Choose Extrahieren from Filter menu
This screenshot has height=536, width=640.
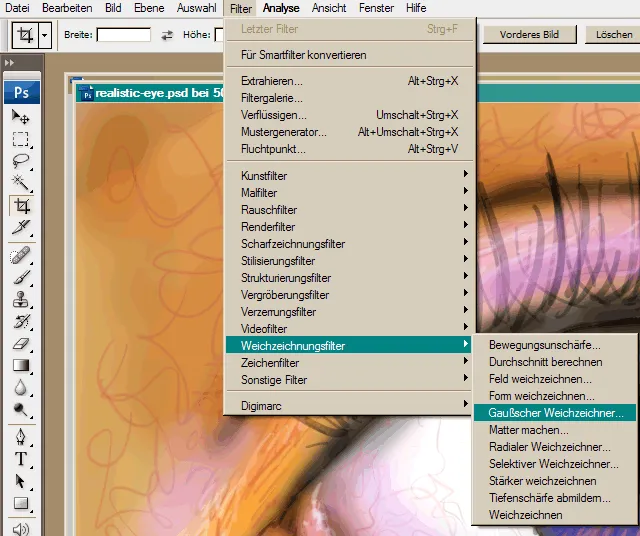(350, 81)
